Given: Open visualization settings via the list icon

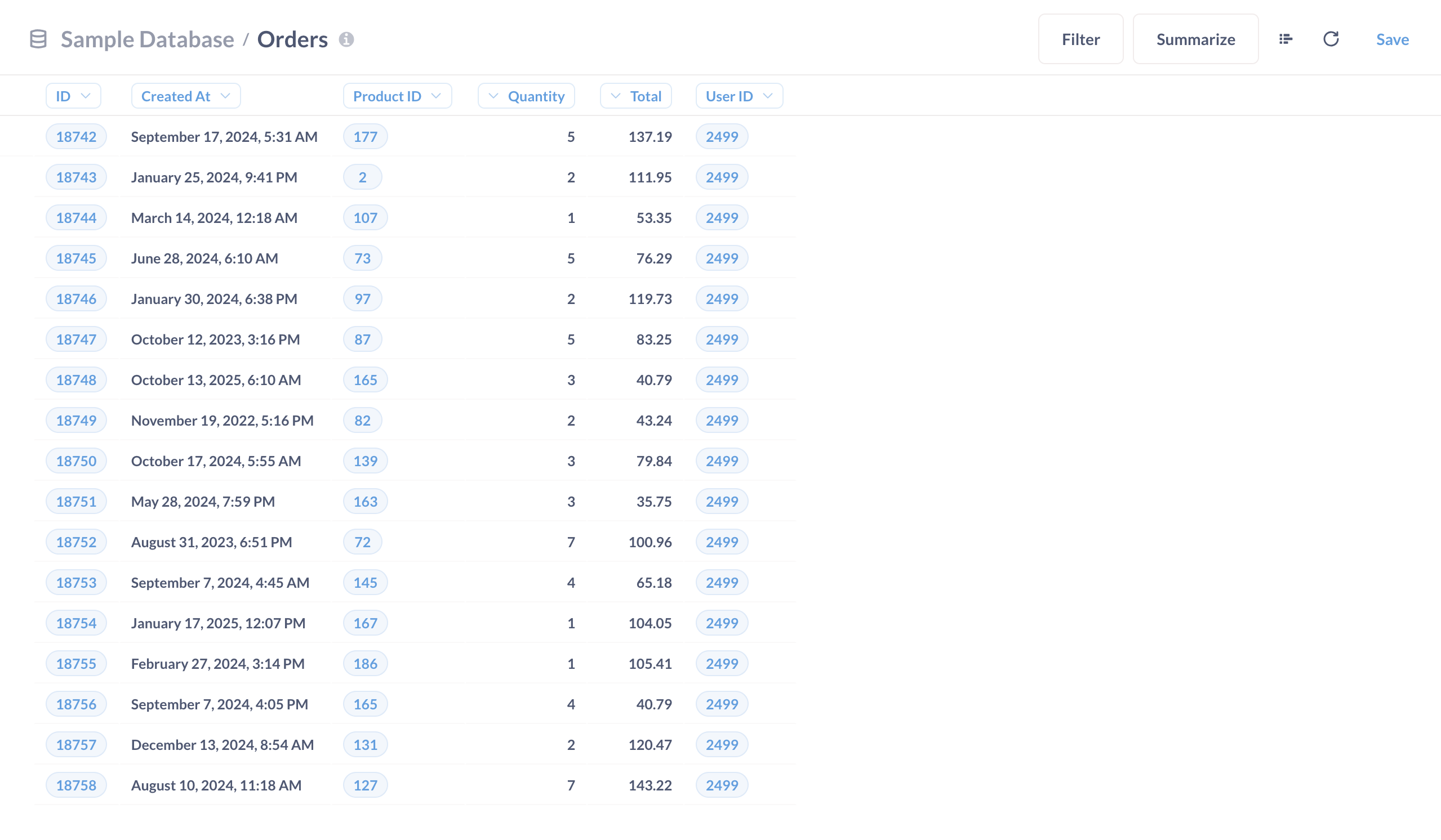Looking at the screenshot, I should [x=1285, y=39].
